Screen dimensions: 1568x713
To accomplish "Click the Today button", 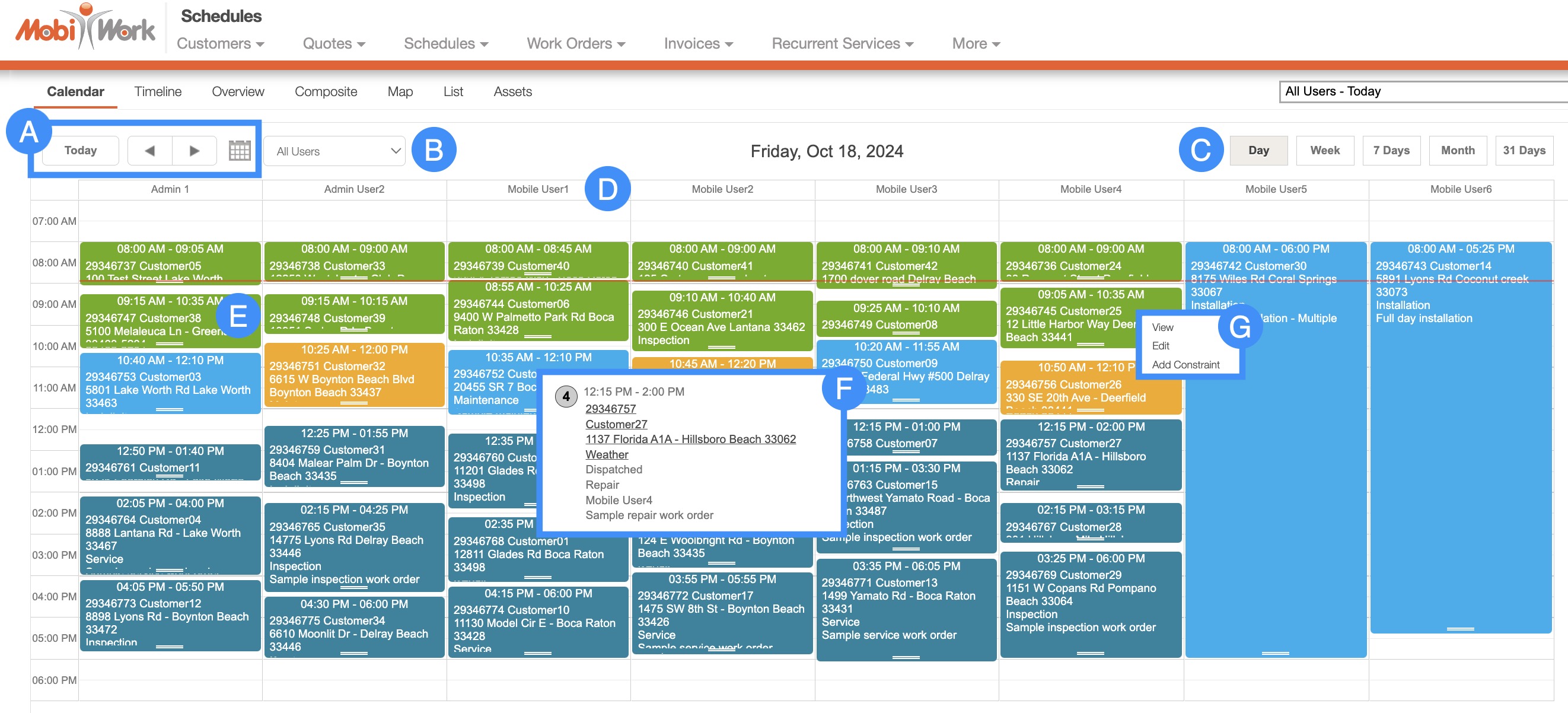I will [x=80, y=151].
